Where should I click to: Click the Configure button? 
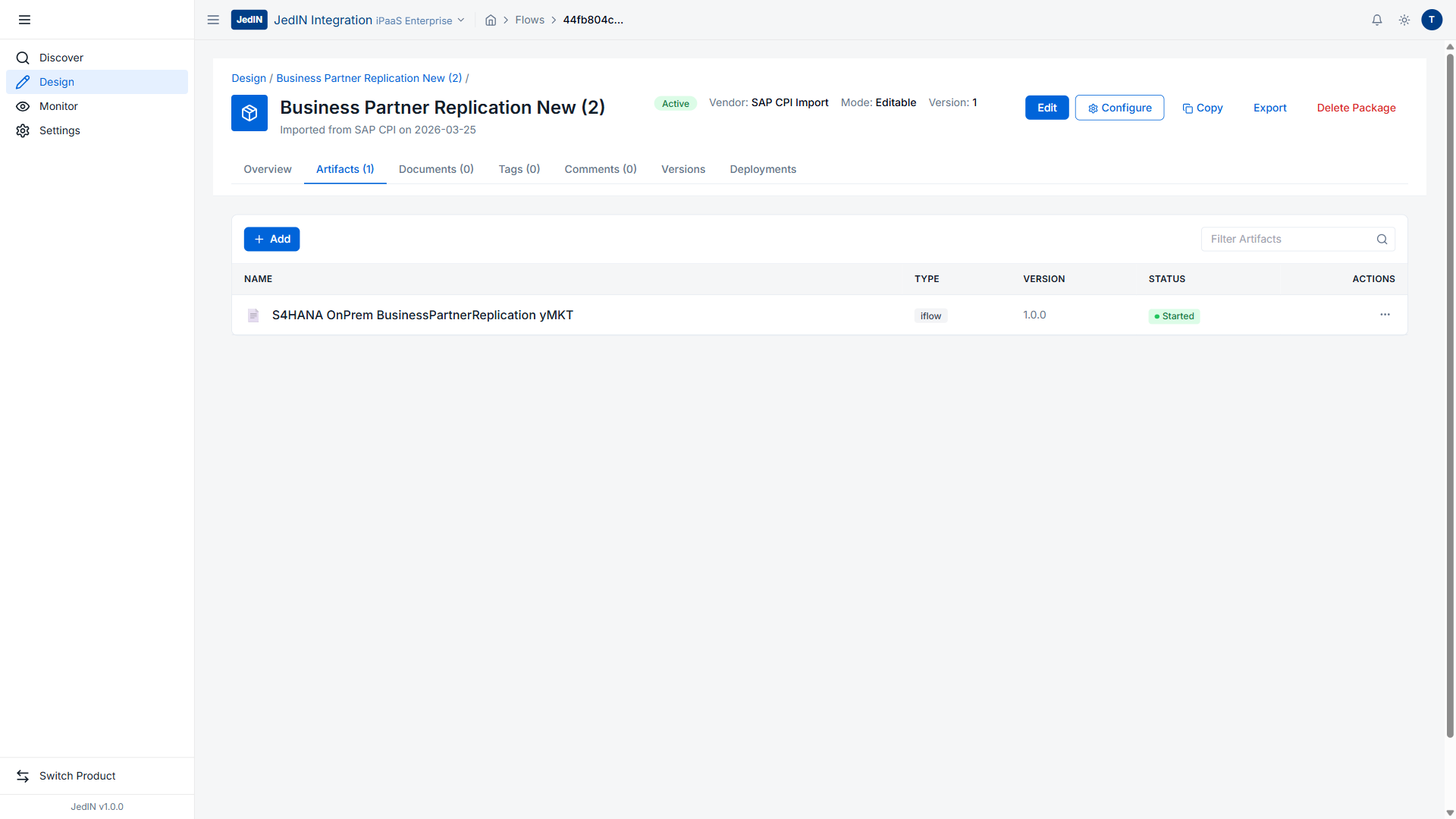[x=1119, y=108]
